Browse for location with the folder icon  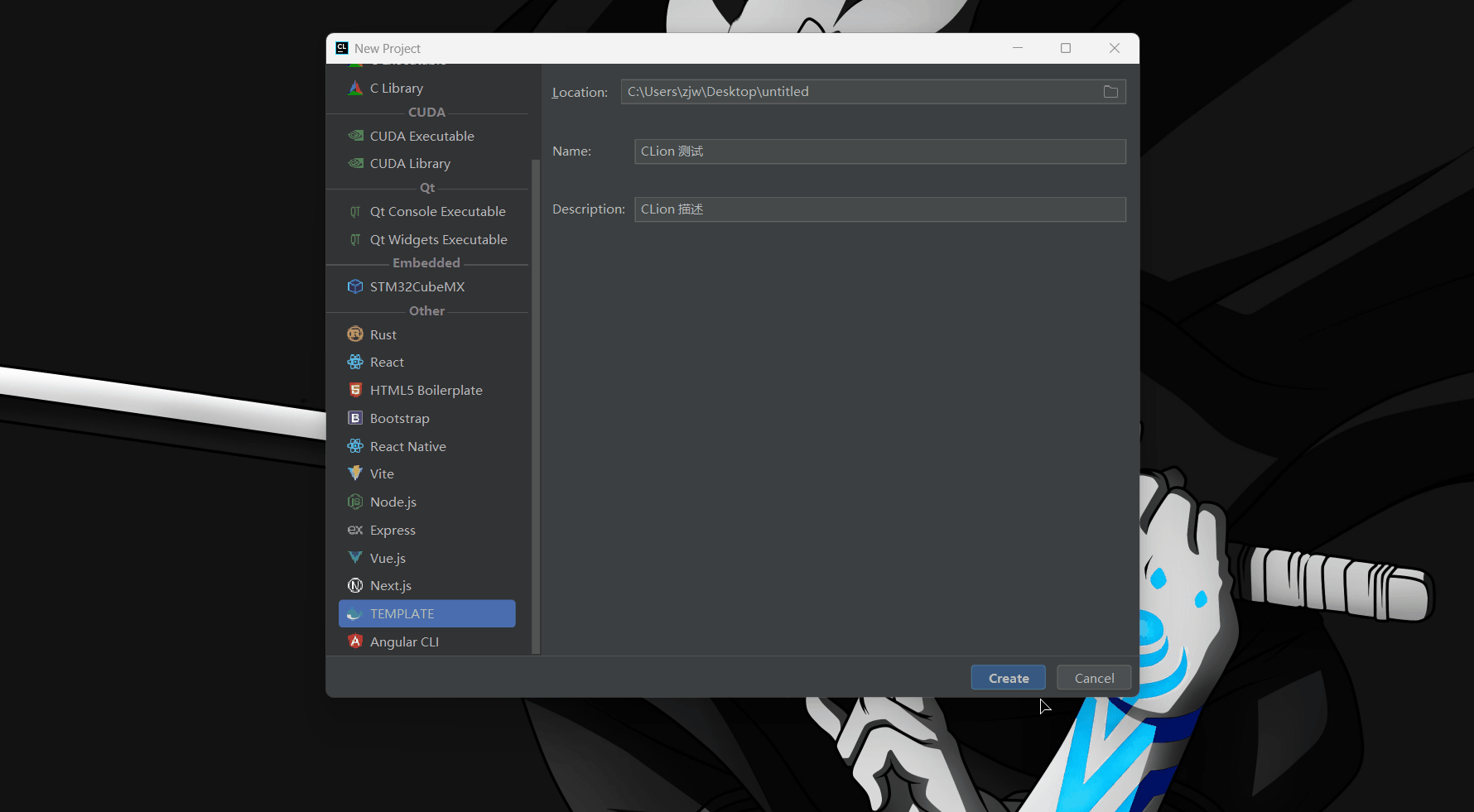point(1110,92)
